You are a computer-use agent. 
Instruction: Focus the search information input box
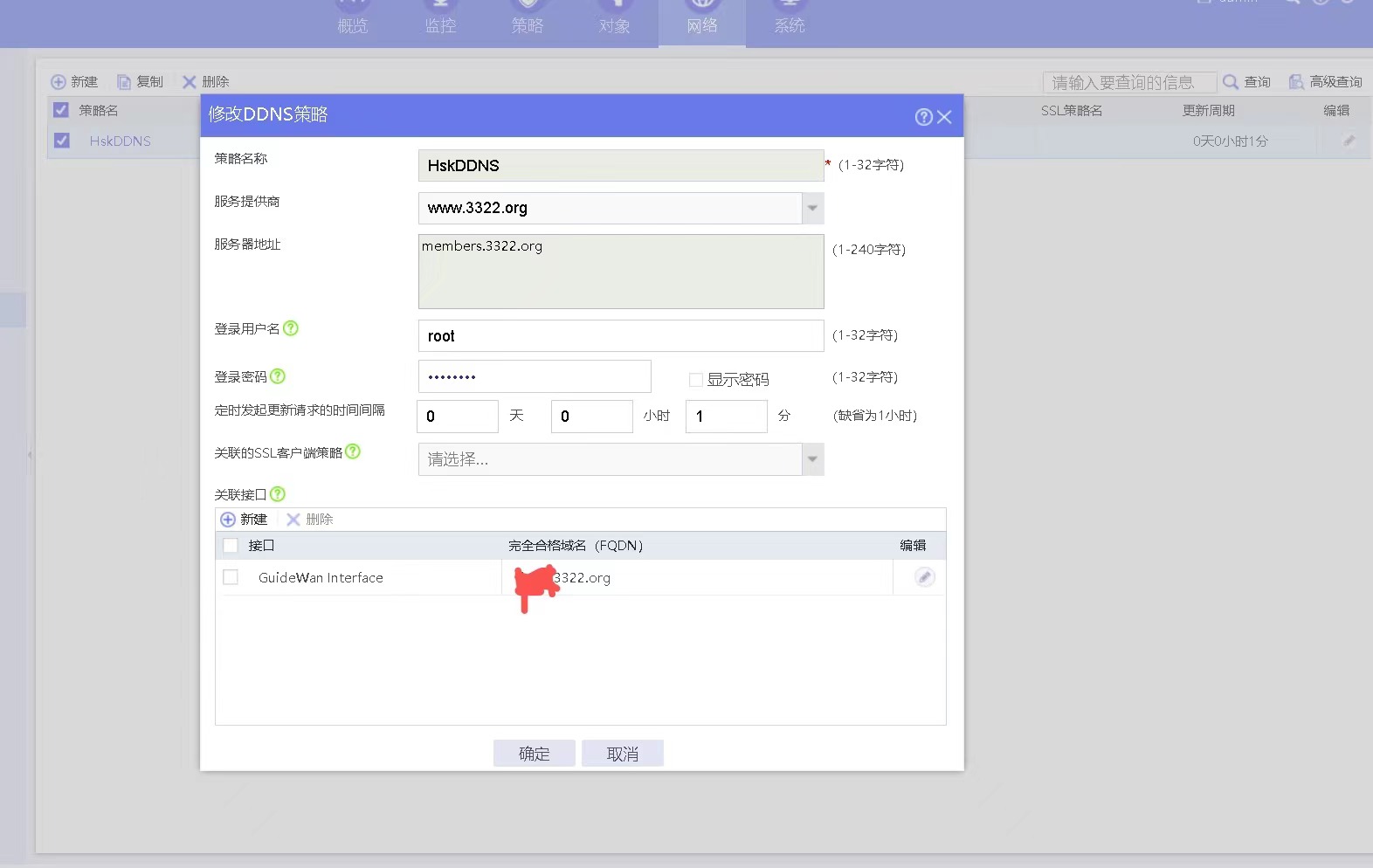click(x=1129, y=82)
